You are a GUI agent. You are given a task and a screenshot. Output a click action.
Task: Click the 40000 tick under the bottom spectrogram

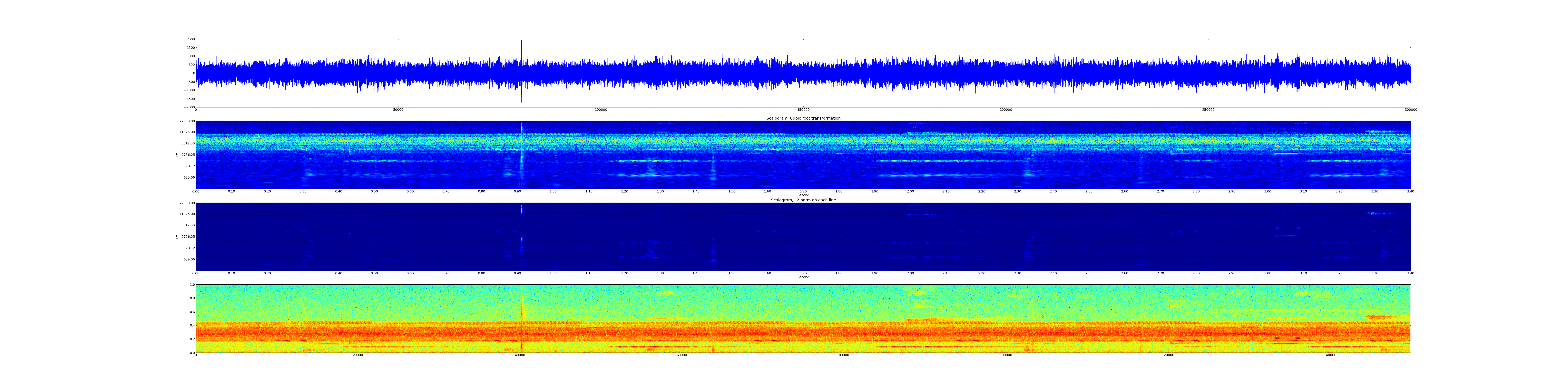coord(520,355)
